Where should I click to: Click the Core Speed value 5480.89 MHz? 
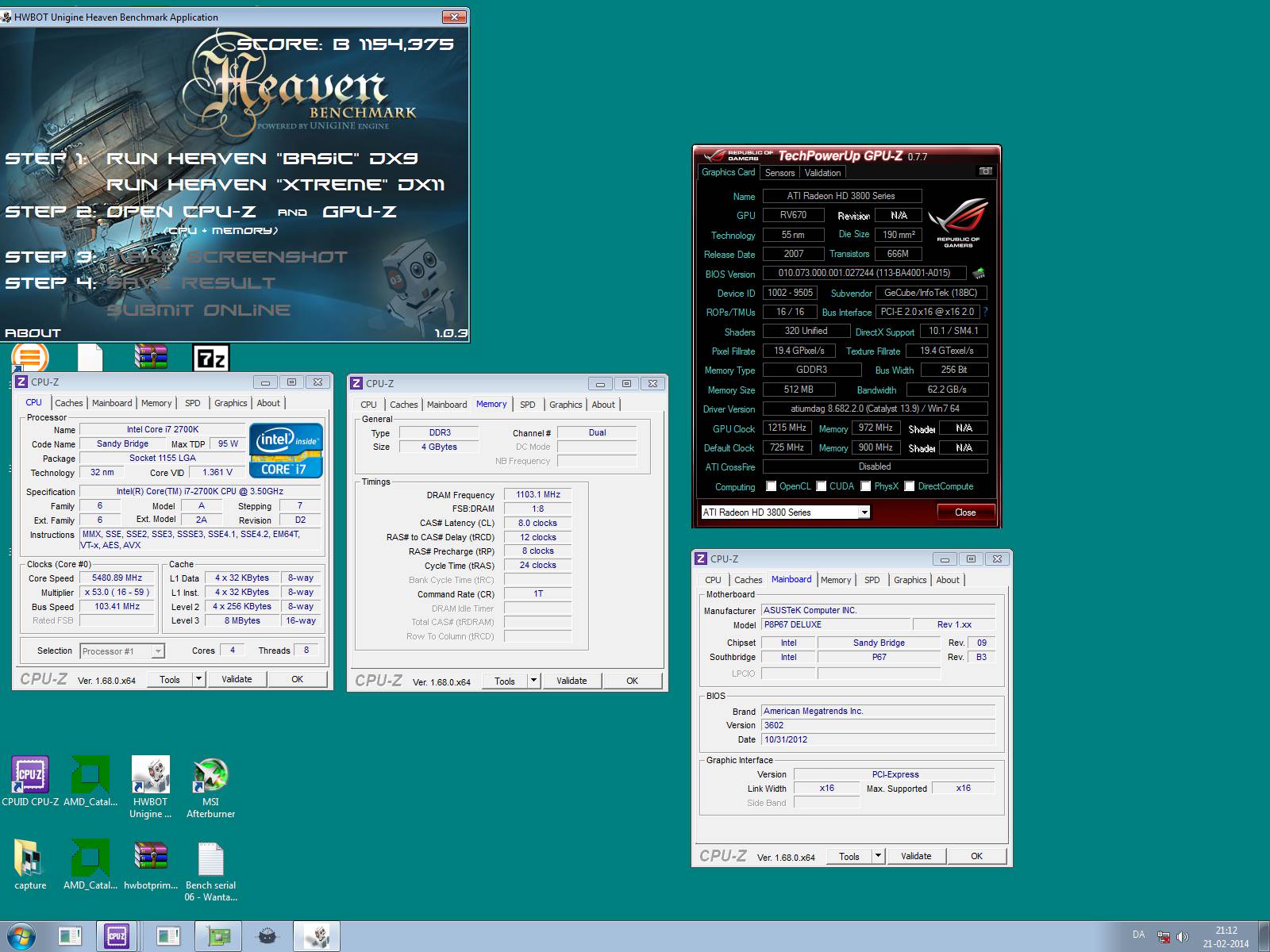tap(117, 578)
